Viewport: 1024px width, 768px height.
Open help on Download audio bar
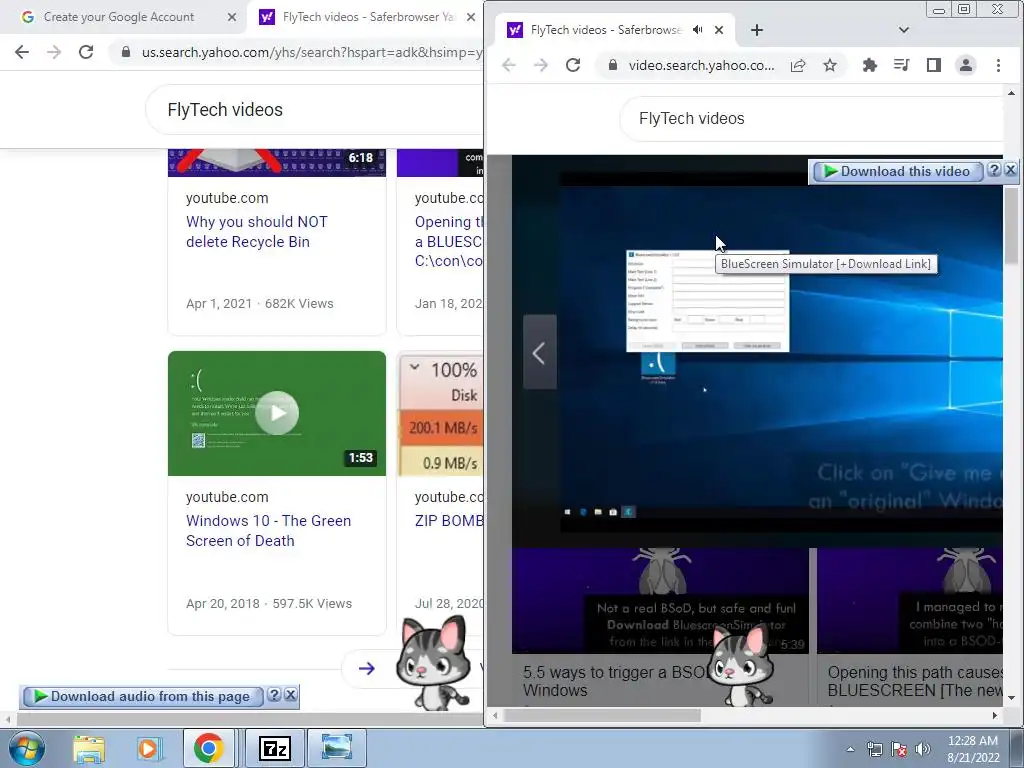pyautogui.click(x=274, y=696)
